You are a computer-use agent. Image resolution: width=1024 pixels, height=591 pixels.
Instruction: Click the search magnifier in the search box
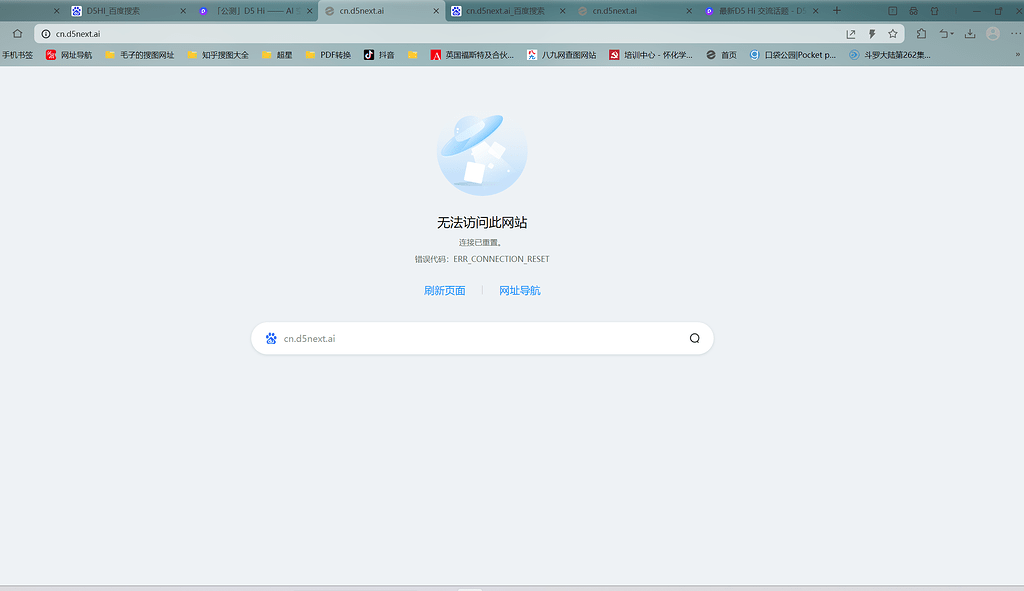click(694, 338)
